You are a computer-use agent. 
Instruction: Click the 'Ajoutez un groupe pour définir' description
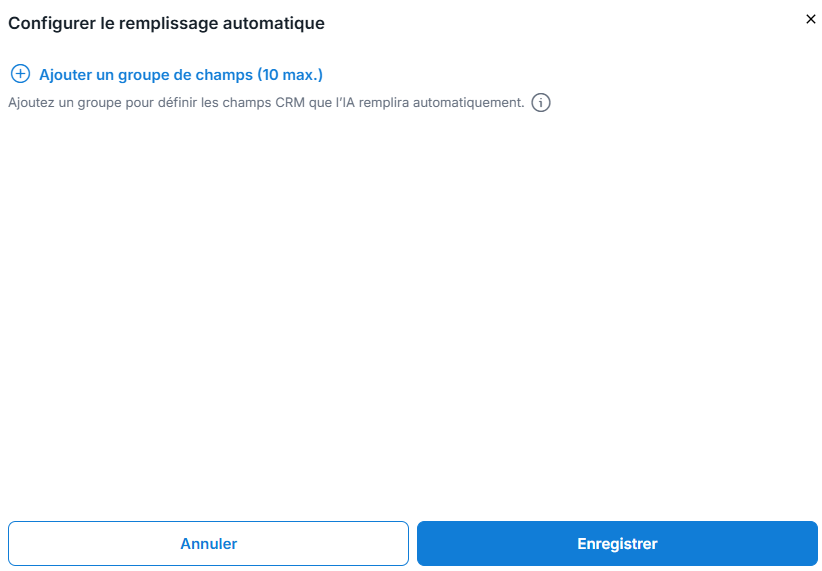pos(266,103)
